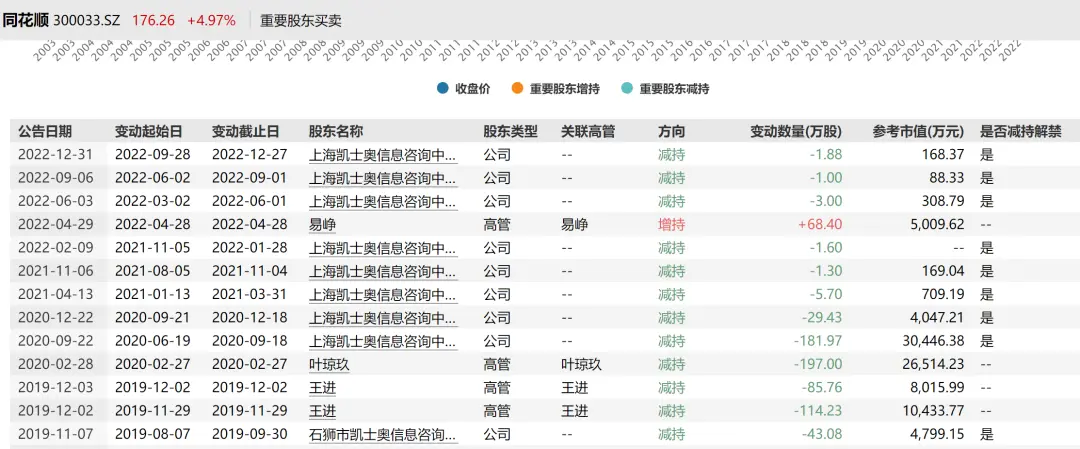This screenshot has width=1080, height=449.
Task: Click the -29.43 change quantity value
Action: (x=822, y=317)
